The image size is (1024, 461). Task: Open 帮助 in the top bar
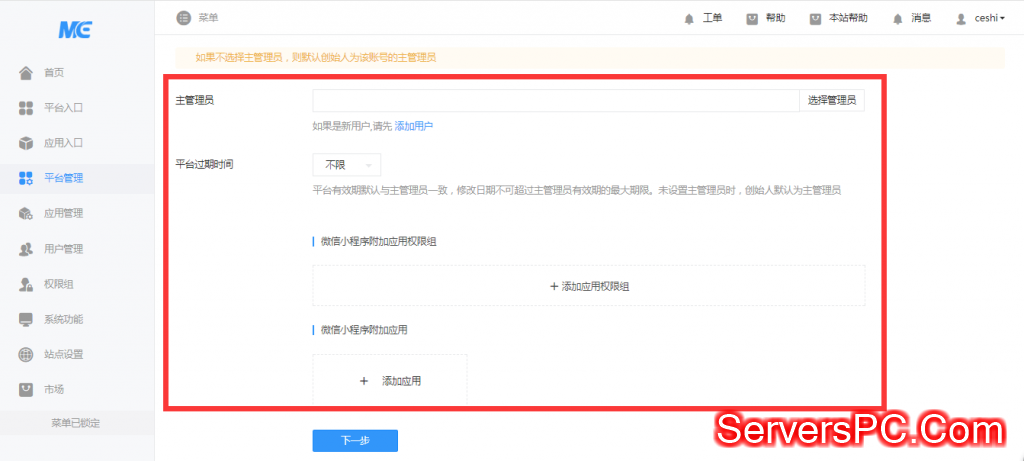[775, 18]
